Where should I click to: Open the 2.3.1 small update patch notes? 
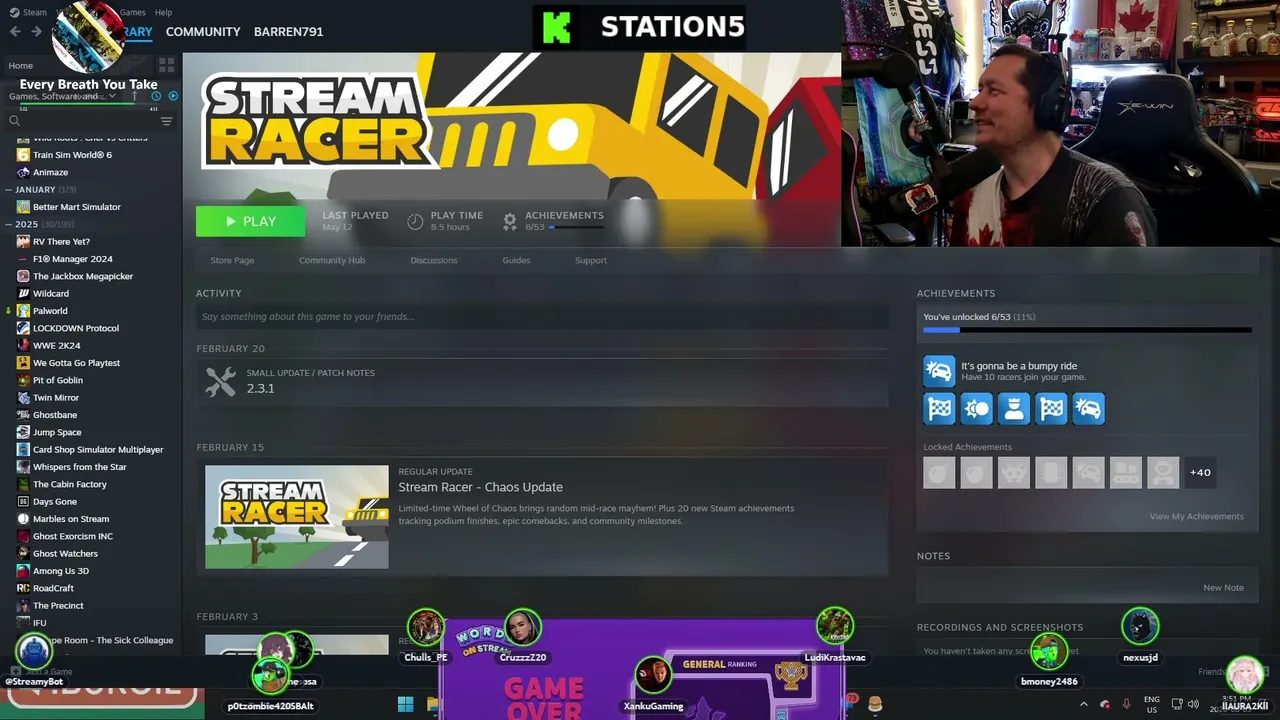coord(542,381)
